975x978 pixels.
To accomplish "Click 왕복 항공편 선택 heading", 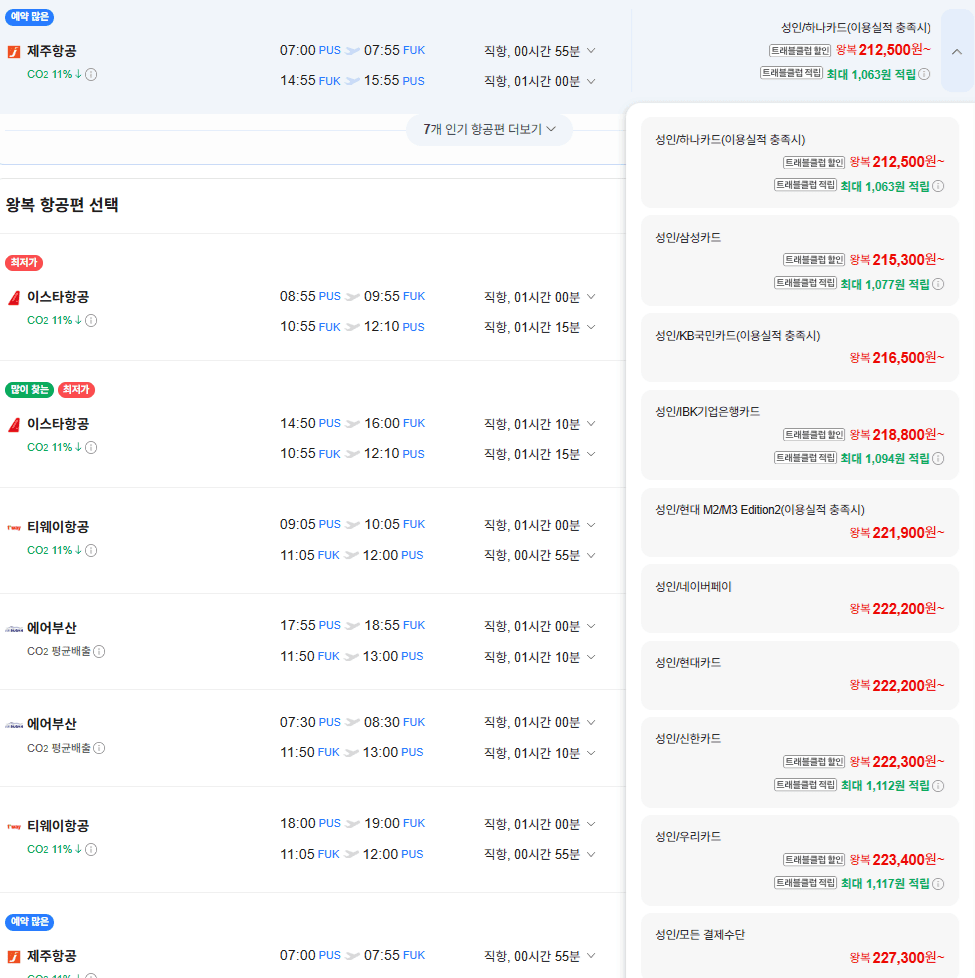I will point(62,205).
